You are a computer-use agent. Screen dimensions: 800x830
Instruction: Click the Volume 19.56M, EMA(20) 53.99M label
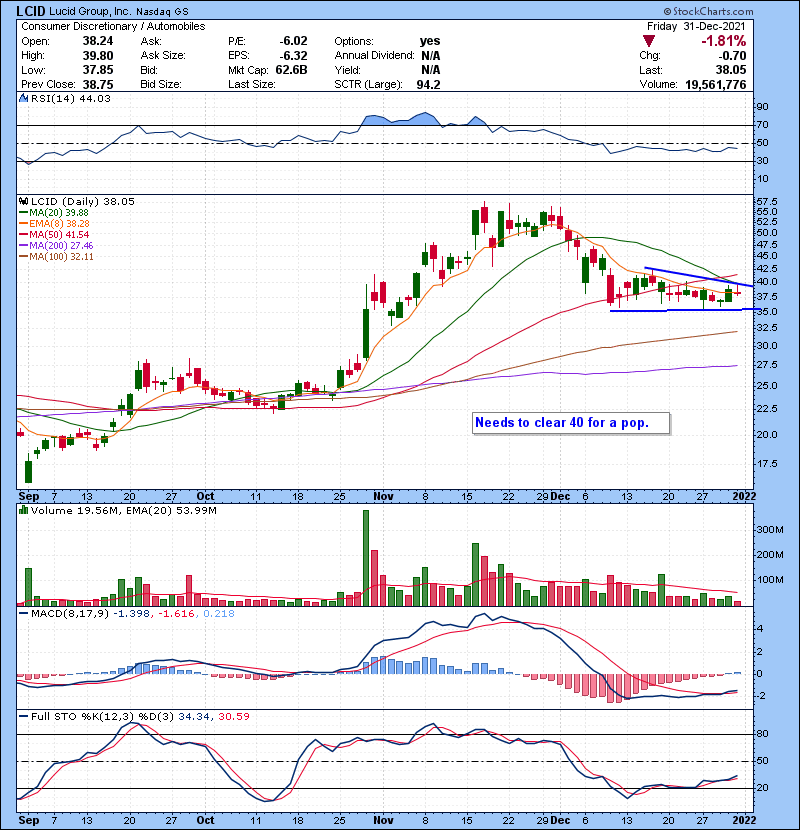click(x=124, y=510)
